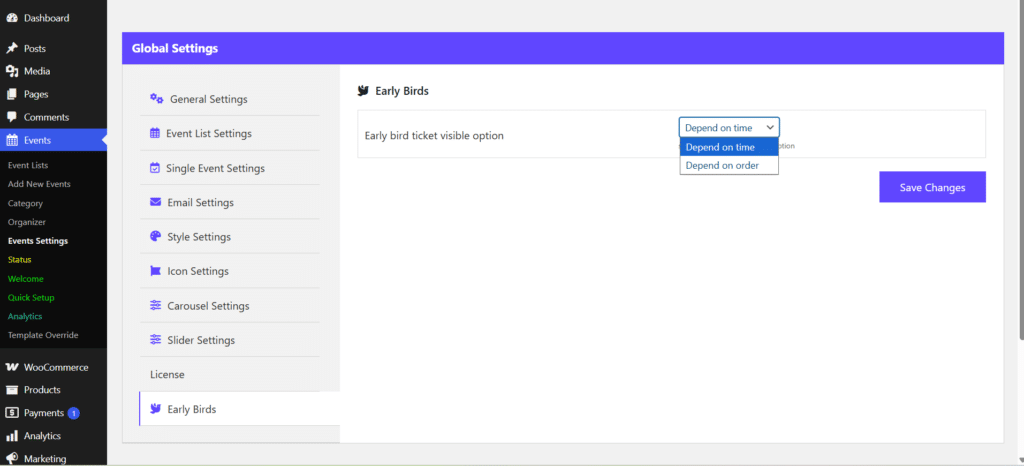Open Analytics link under Events
The height and width of the screenshot is (466, 1024).
tap(25, 317)
